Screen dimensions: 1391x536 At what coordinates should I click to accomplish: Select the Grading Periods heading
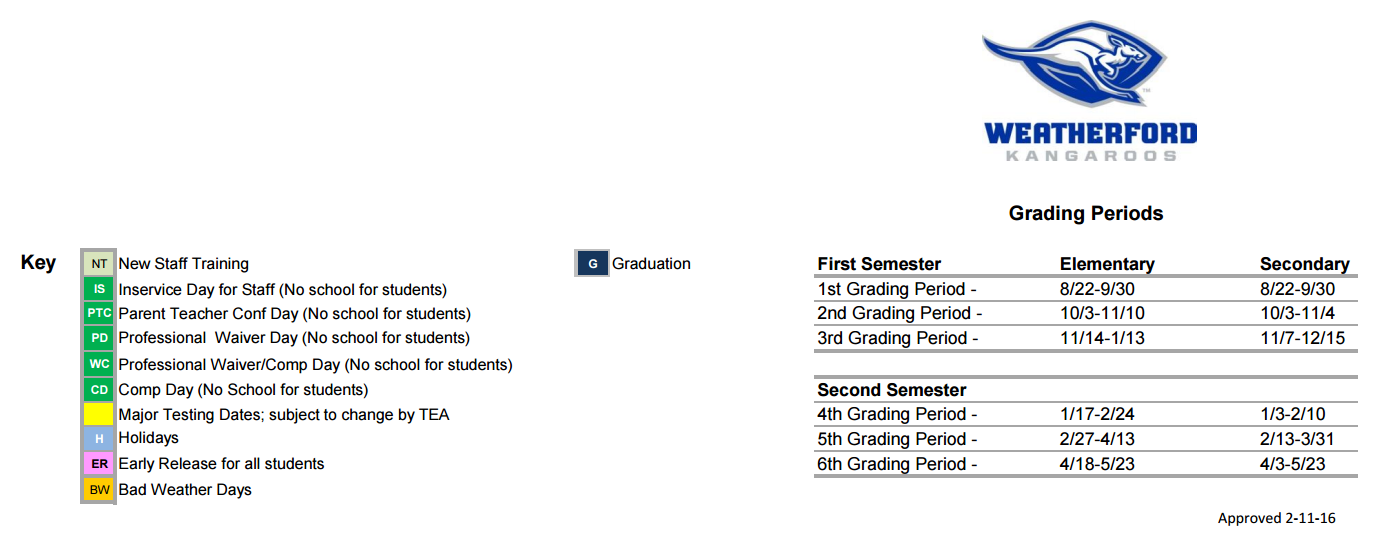point(1086,213)
